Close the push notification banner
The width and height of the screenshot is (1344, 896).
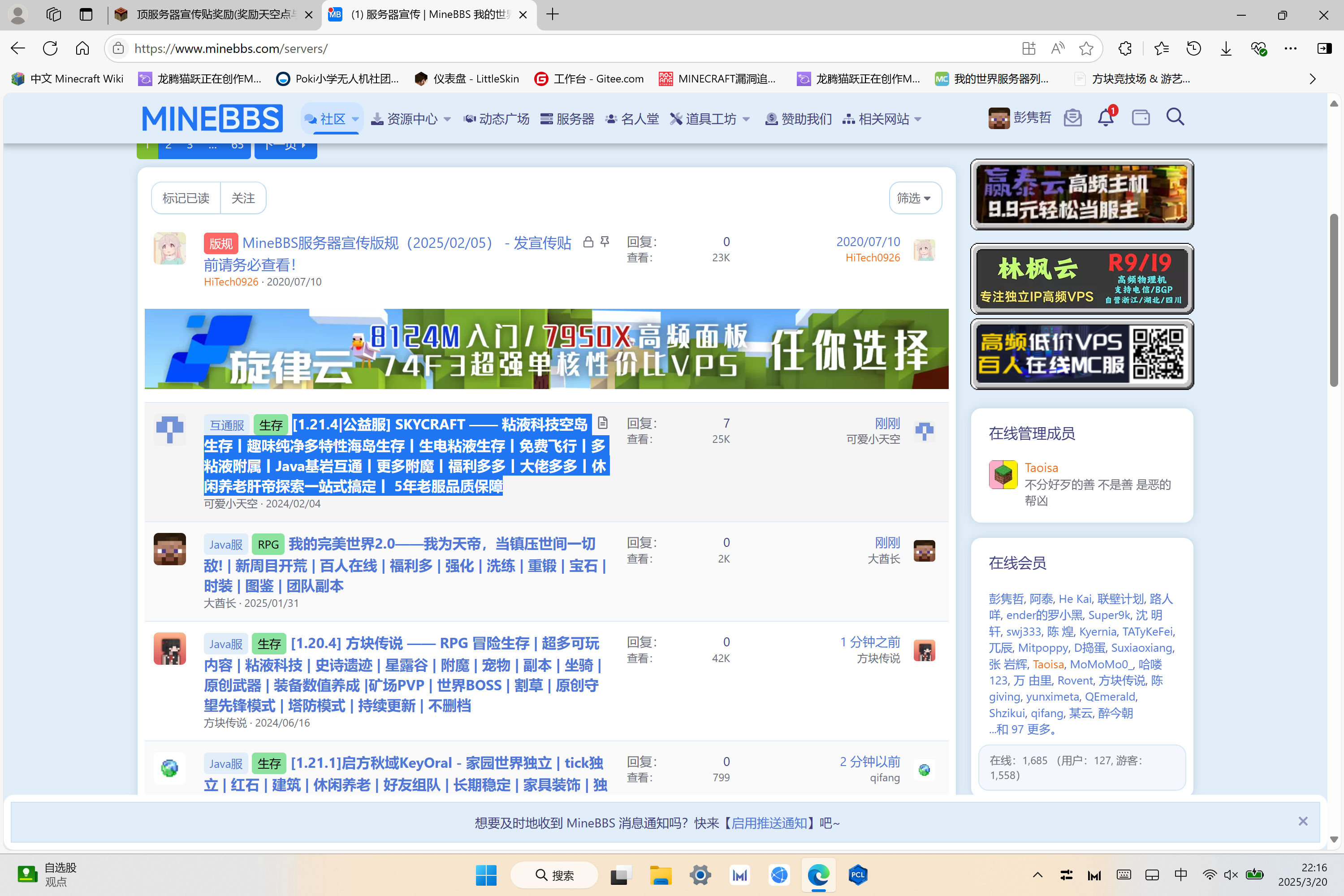1302,822
